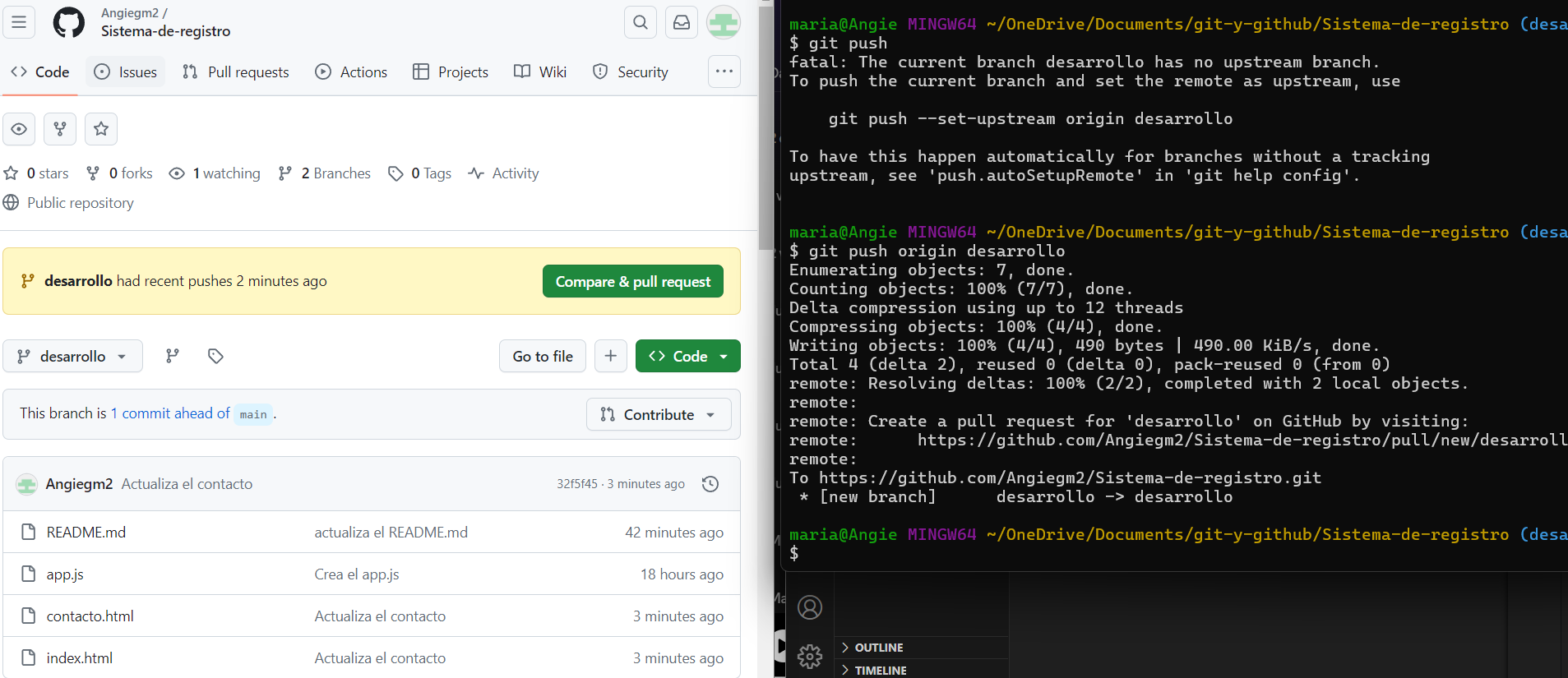Viewport: 1568px width, 678px height.
Task: Go to GitHub home via Octocat logo
Action: click(69, 22)
